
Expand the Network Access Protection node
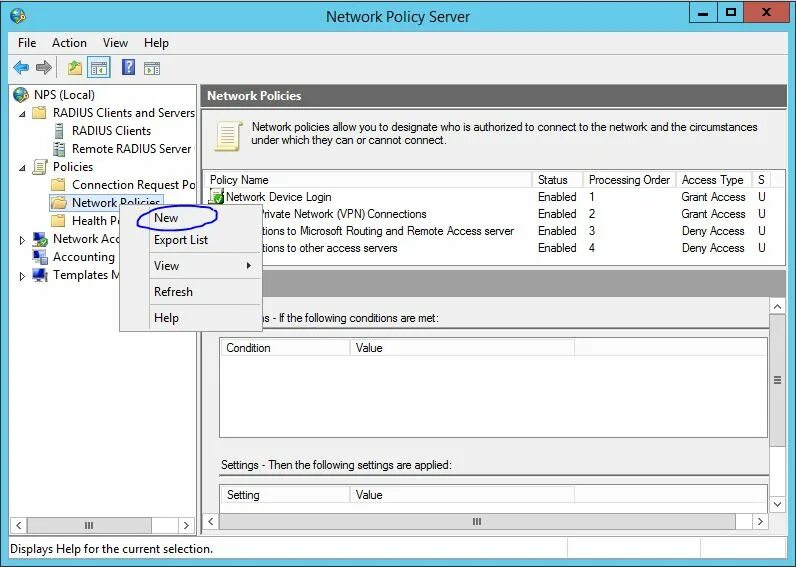pos(22,240)
